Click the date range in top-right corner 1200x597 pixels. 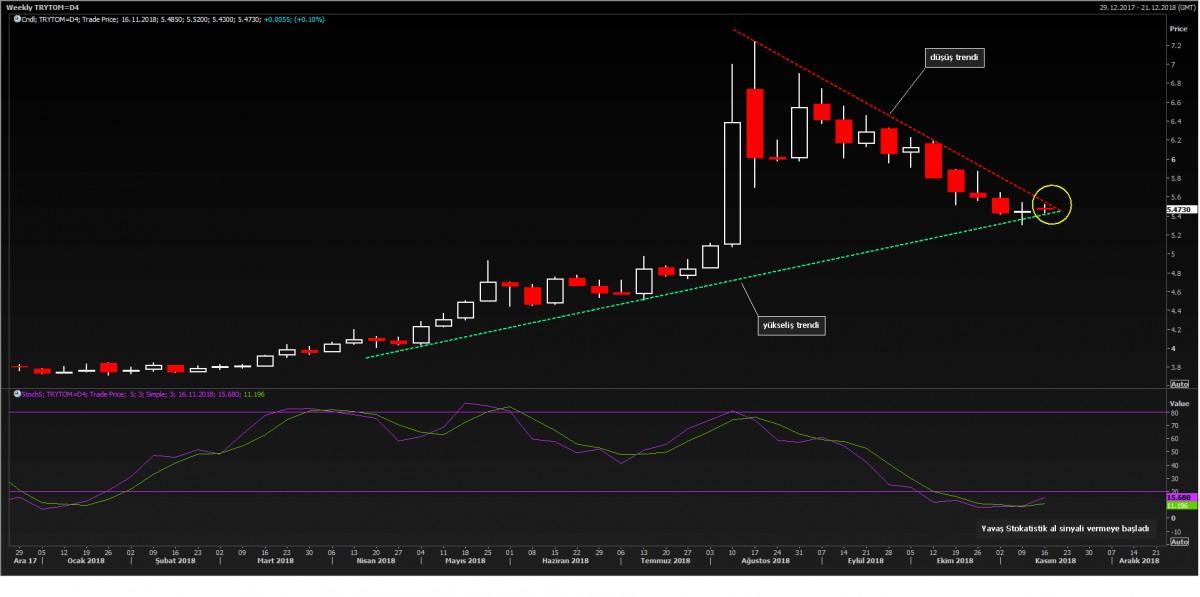pyautogui.click(x=1138, y=7)
